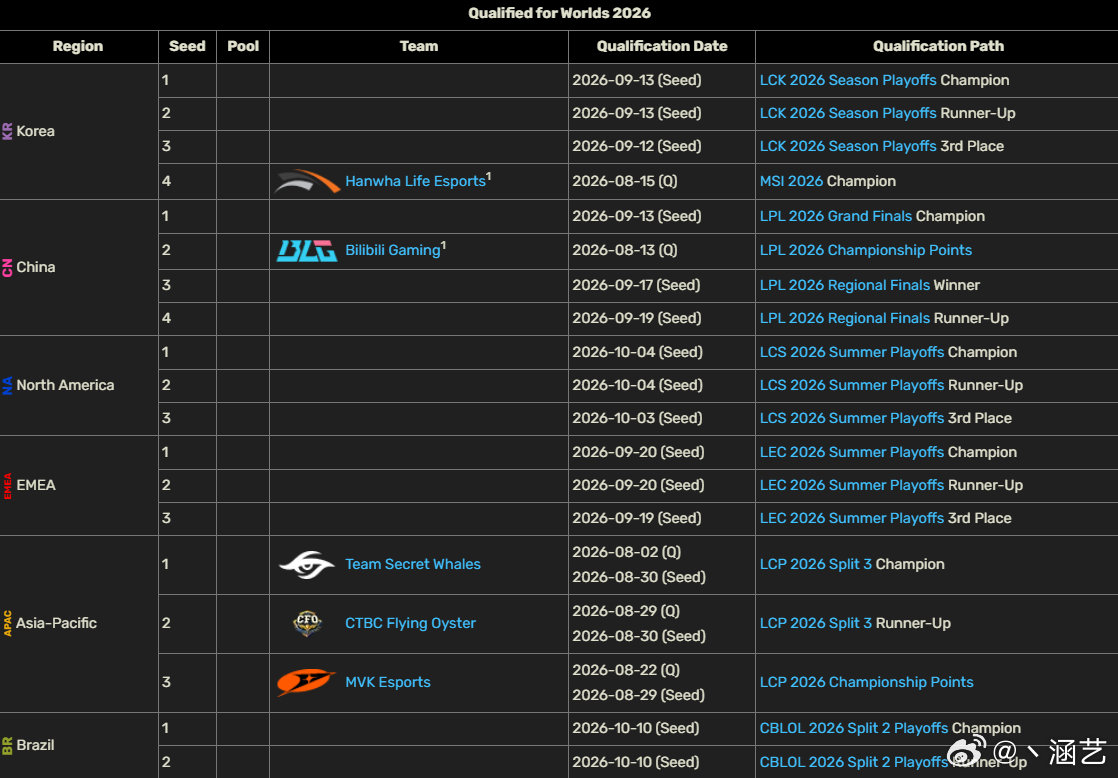This screenshot has width=1118, height=778.
Task: Open the LPL 2026 Grand Finals link
Action: (836, 216)
